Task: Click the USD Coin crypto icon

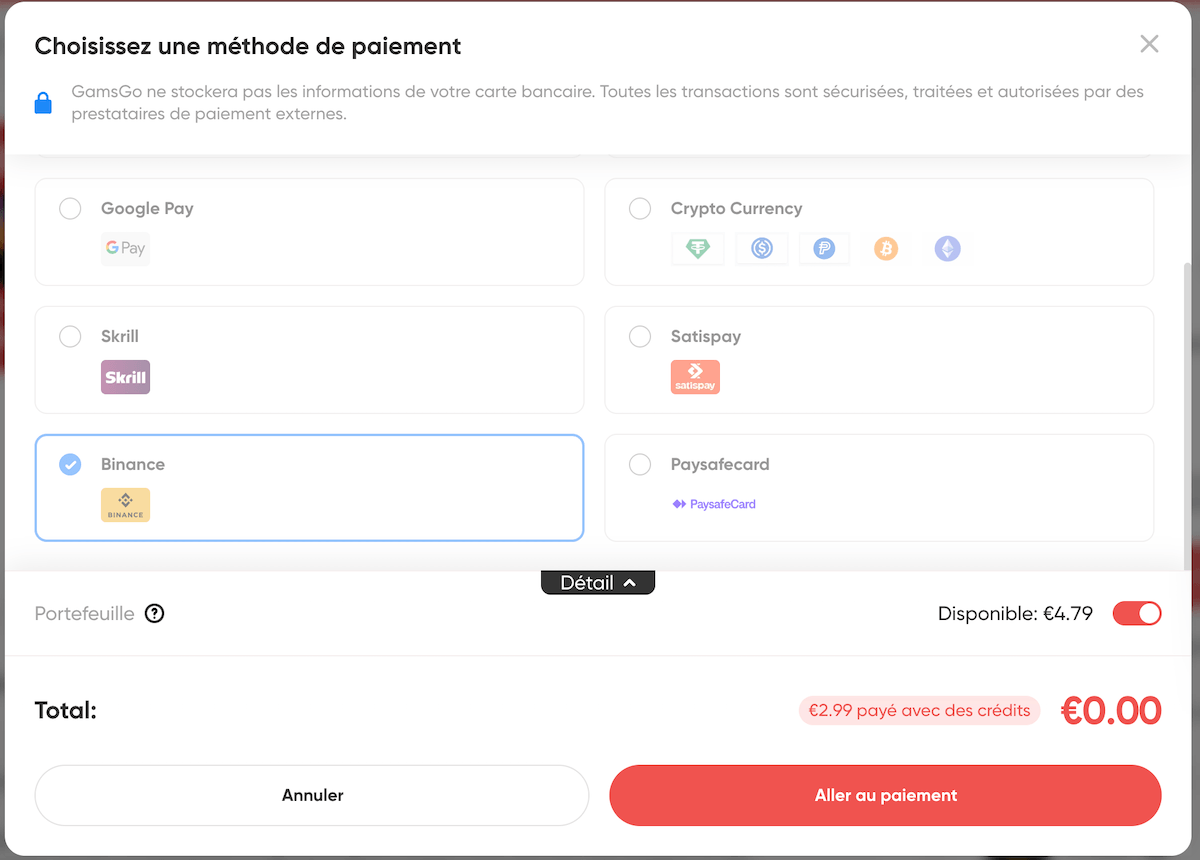Action: coord(762,248)
